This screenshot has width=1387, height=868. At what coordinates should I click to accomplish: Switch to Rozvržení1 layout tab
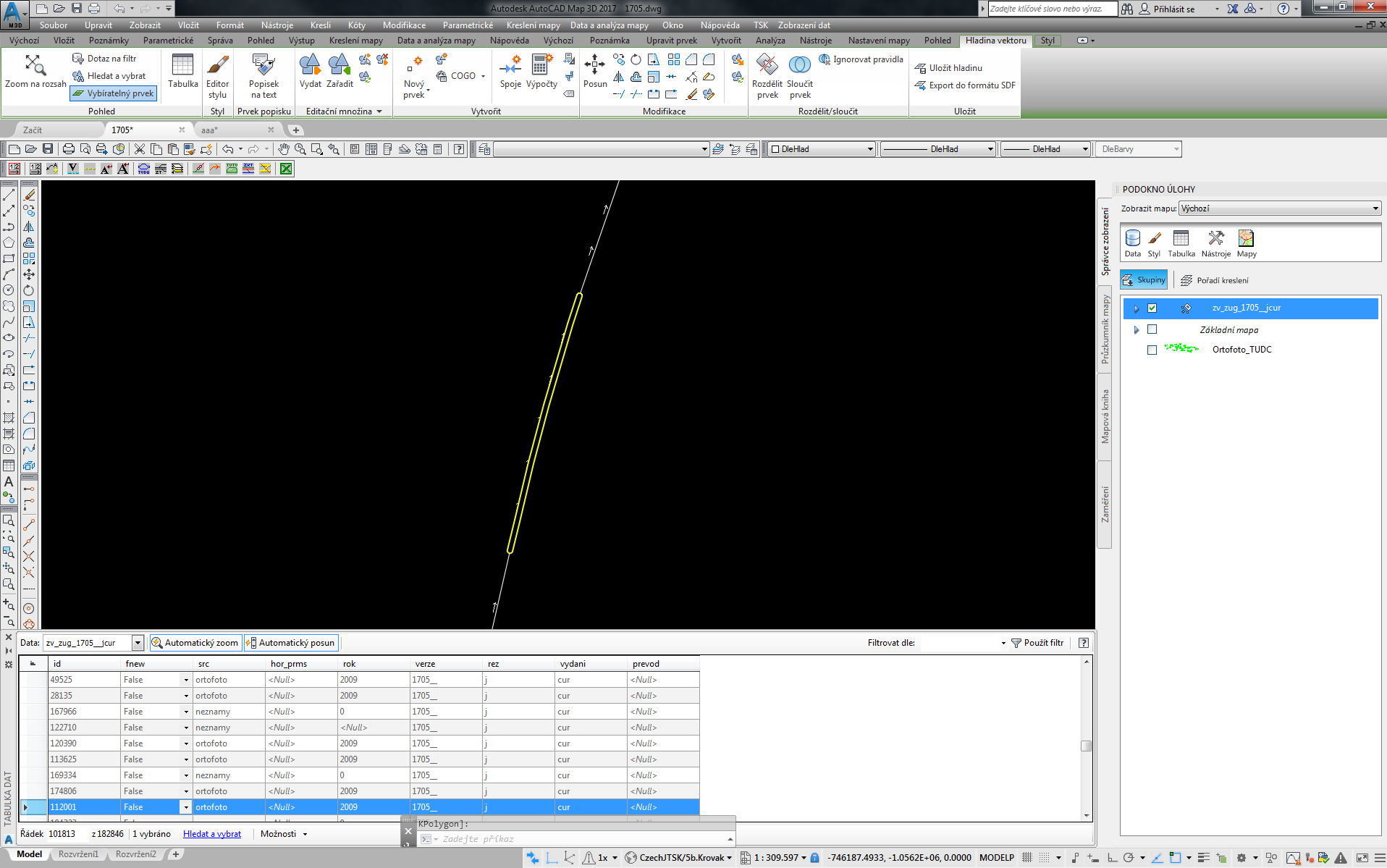(78, 854)
